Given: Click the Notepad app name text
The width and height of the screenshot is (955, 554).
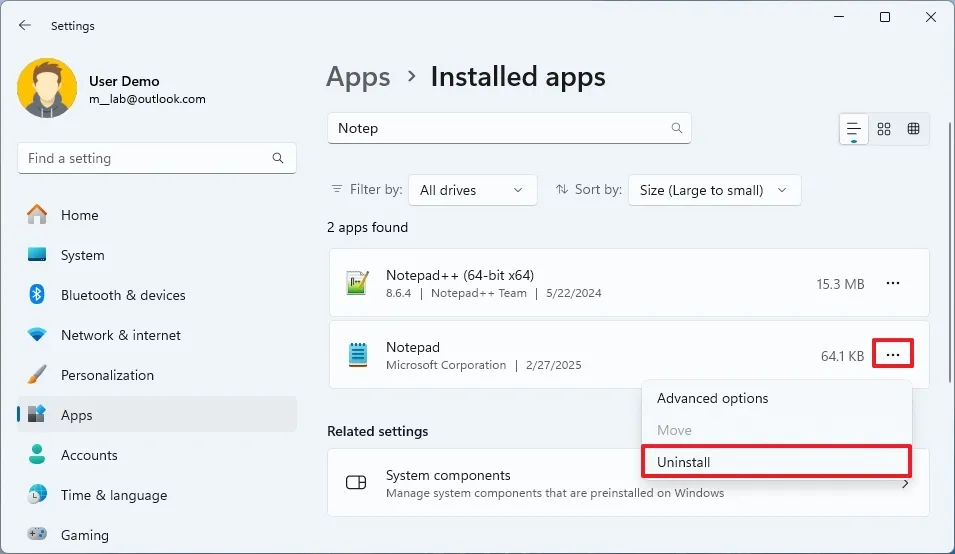Looking at the screenshot, I should tap(412, 347).
